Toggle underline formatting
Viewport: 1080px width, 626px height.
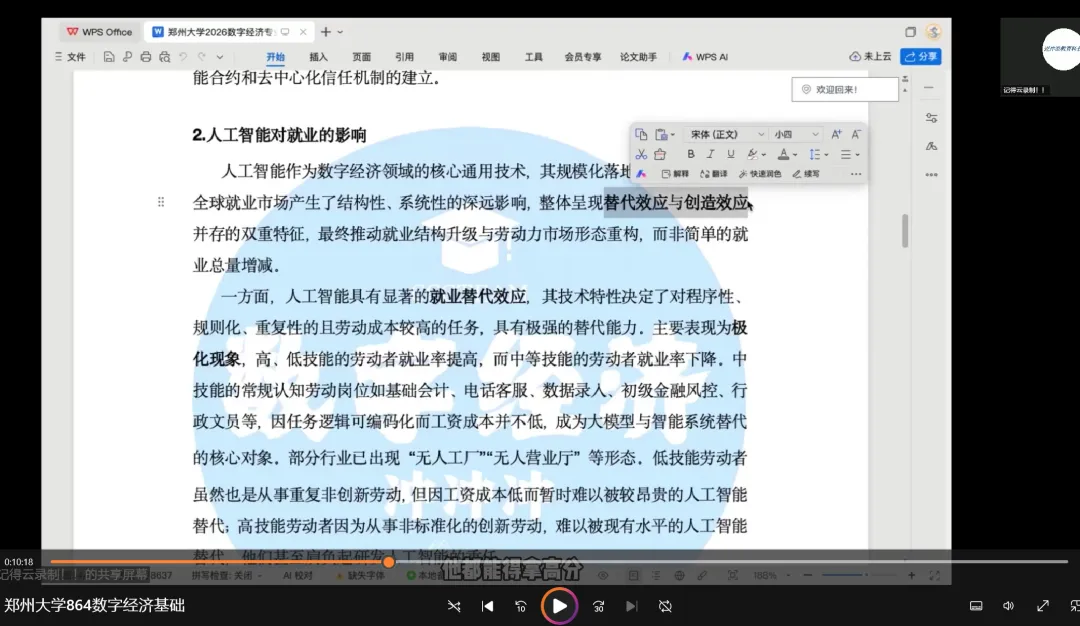click(730, 154)
